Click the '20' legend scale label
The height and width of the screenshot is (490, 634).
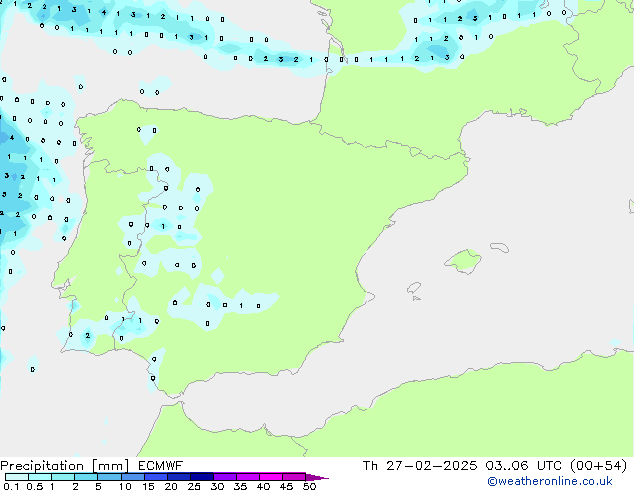pos(171,486)
